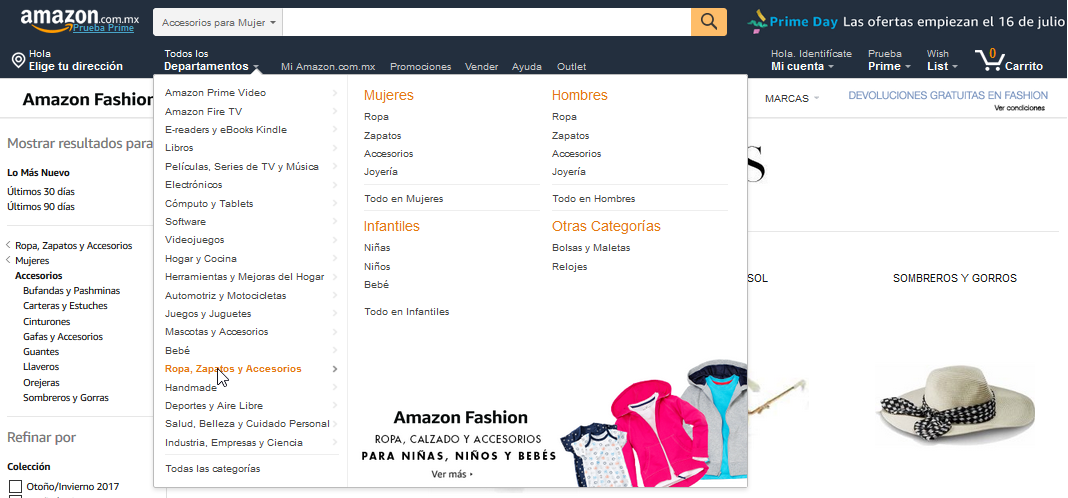Open Todo en Mujeres link
The width and height of the screenshot is (1068, 498).
(403, 199)
